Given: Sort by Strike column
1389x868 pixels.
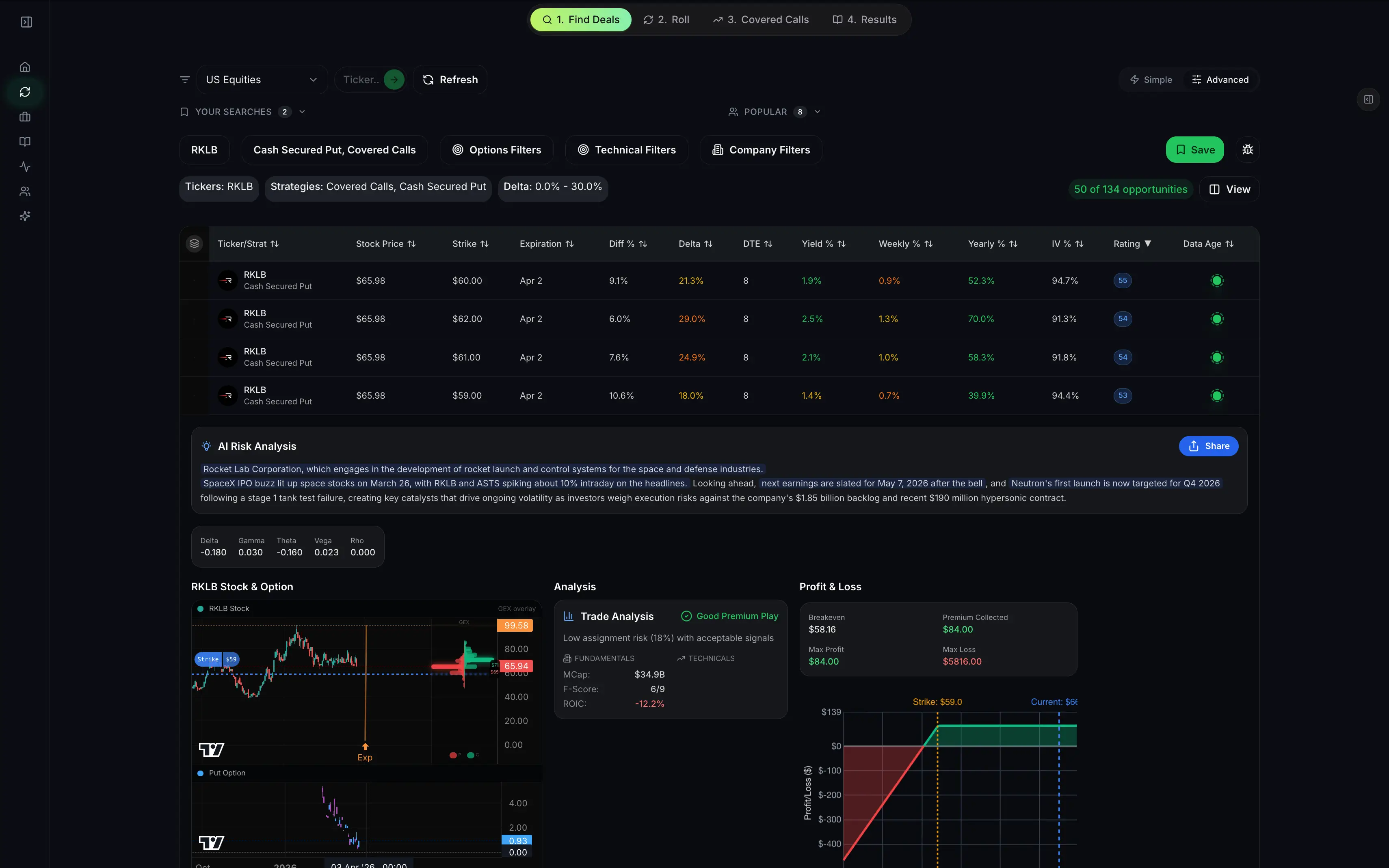Looking at the screenshot, I should coord(470,244).
